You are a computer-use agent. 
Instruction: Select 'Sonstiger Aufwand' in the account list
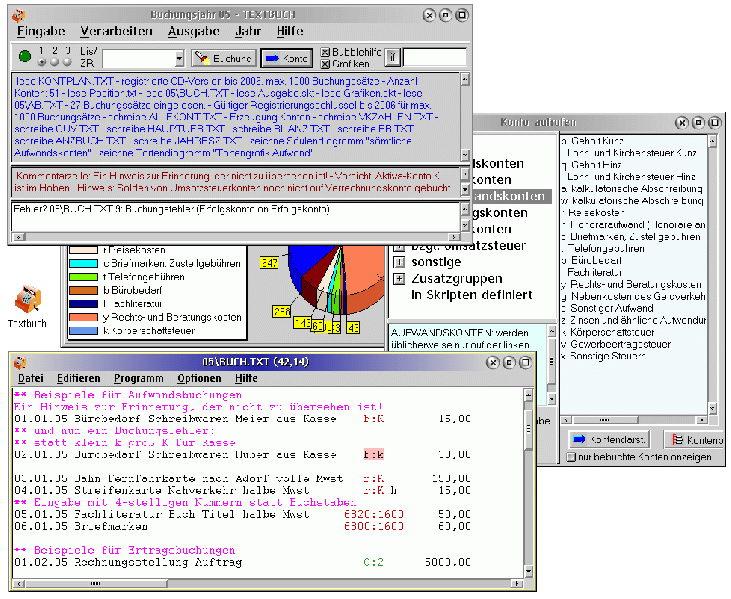[612, 308]
